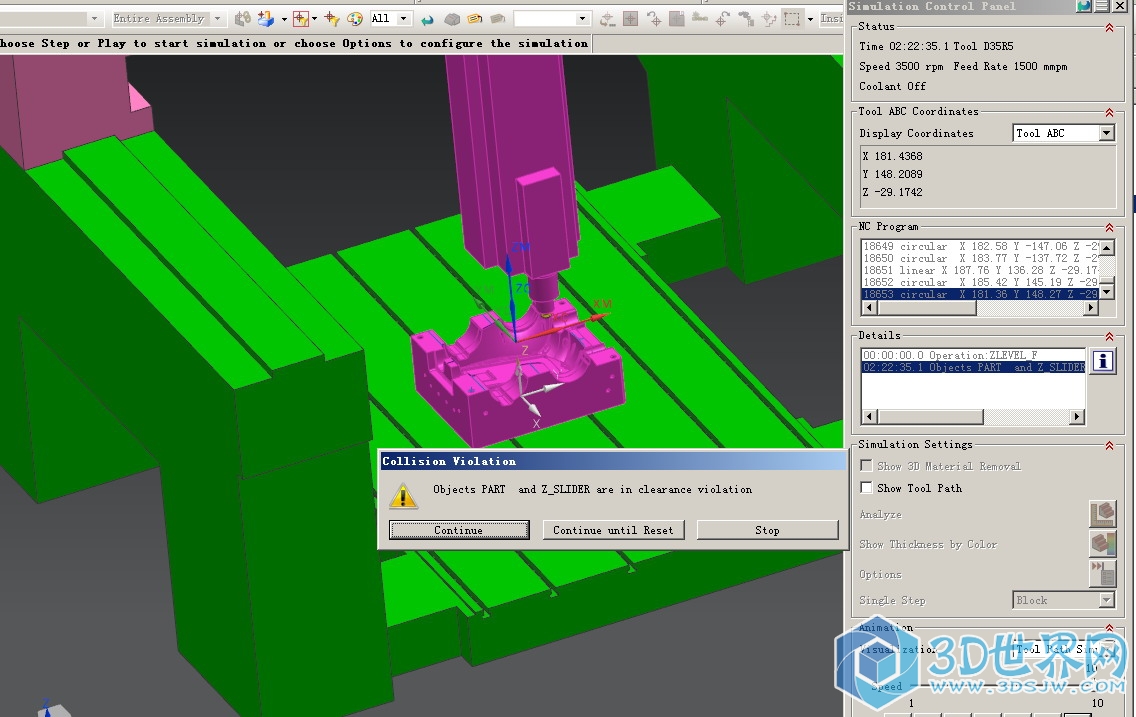Click NC Program horizontal scroll right arrow
This screenshot has height=717, width=1136.
pyautogui.click(x=1091, y=308)
